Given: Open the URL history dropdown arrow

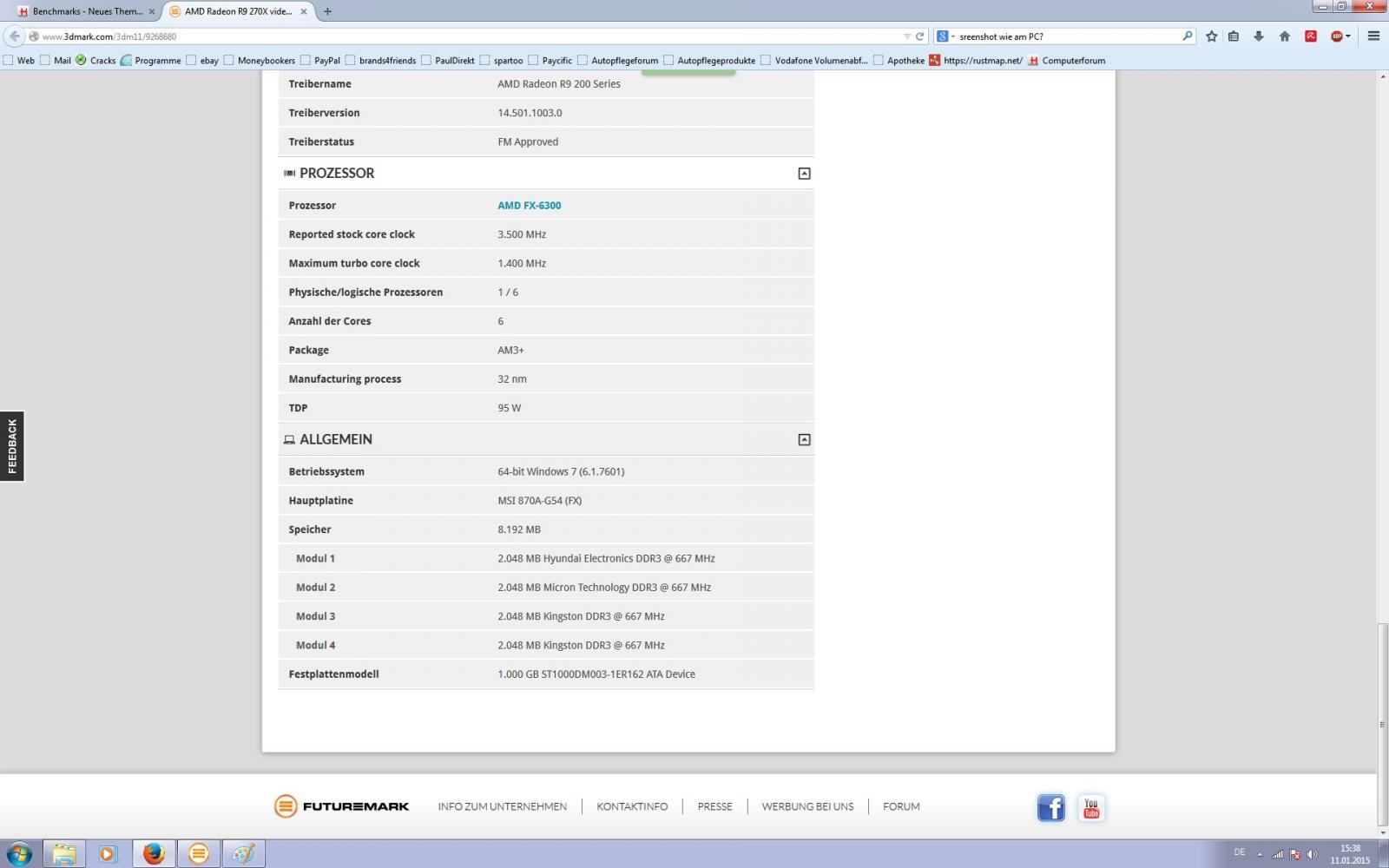Looking at the screenshot, I should (907, 36).
